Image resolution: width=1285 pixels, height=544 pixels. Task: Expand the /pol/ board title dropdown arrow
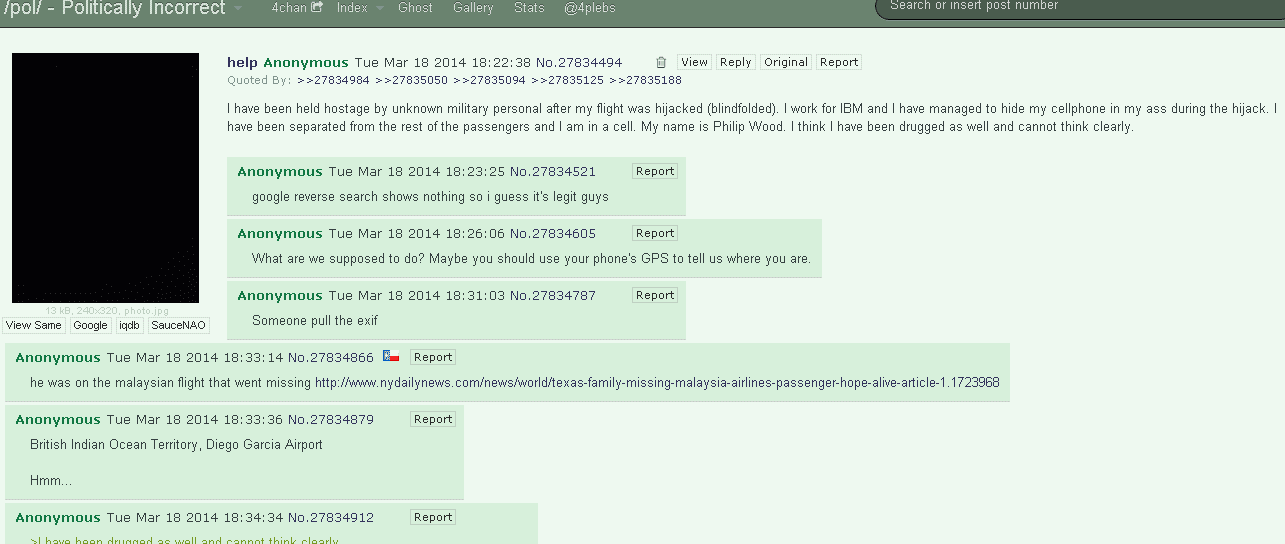(x=238, y=8)
